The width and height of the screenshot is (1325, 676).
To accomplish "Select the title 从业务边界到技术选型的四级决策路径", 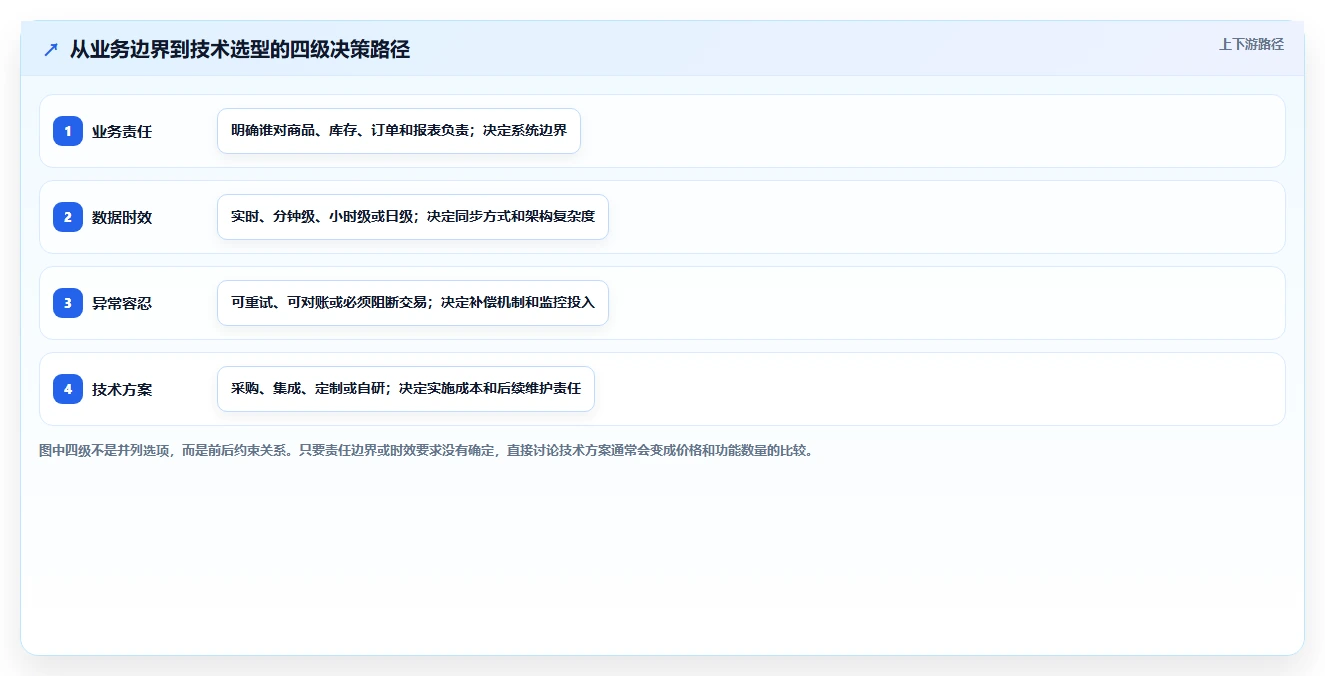I will pos(240,49).
